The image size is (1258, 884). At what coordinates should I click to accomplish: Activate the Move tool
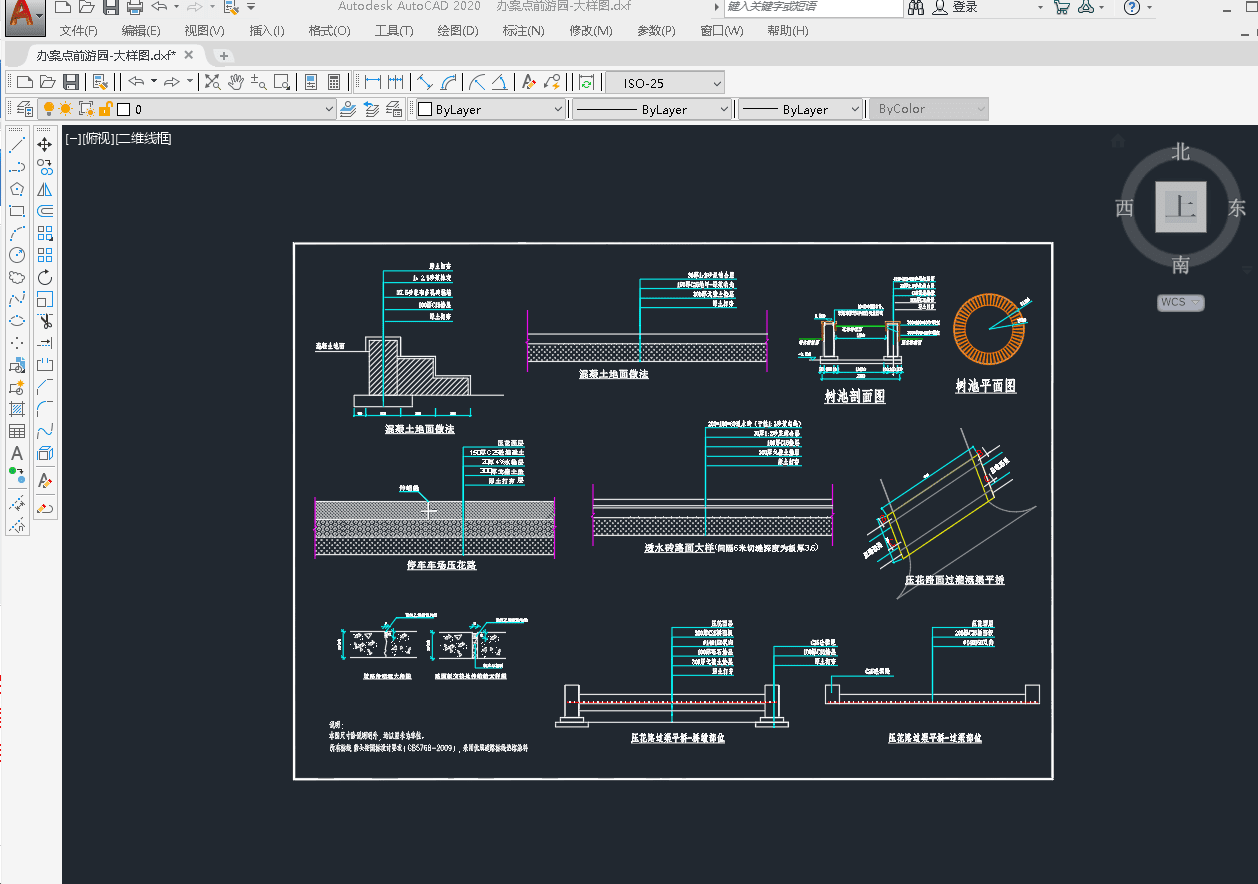point(45,145)
